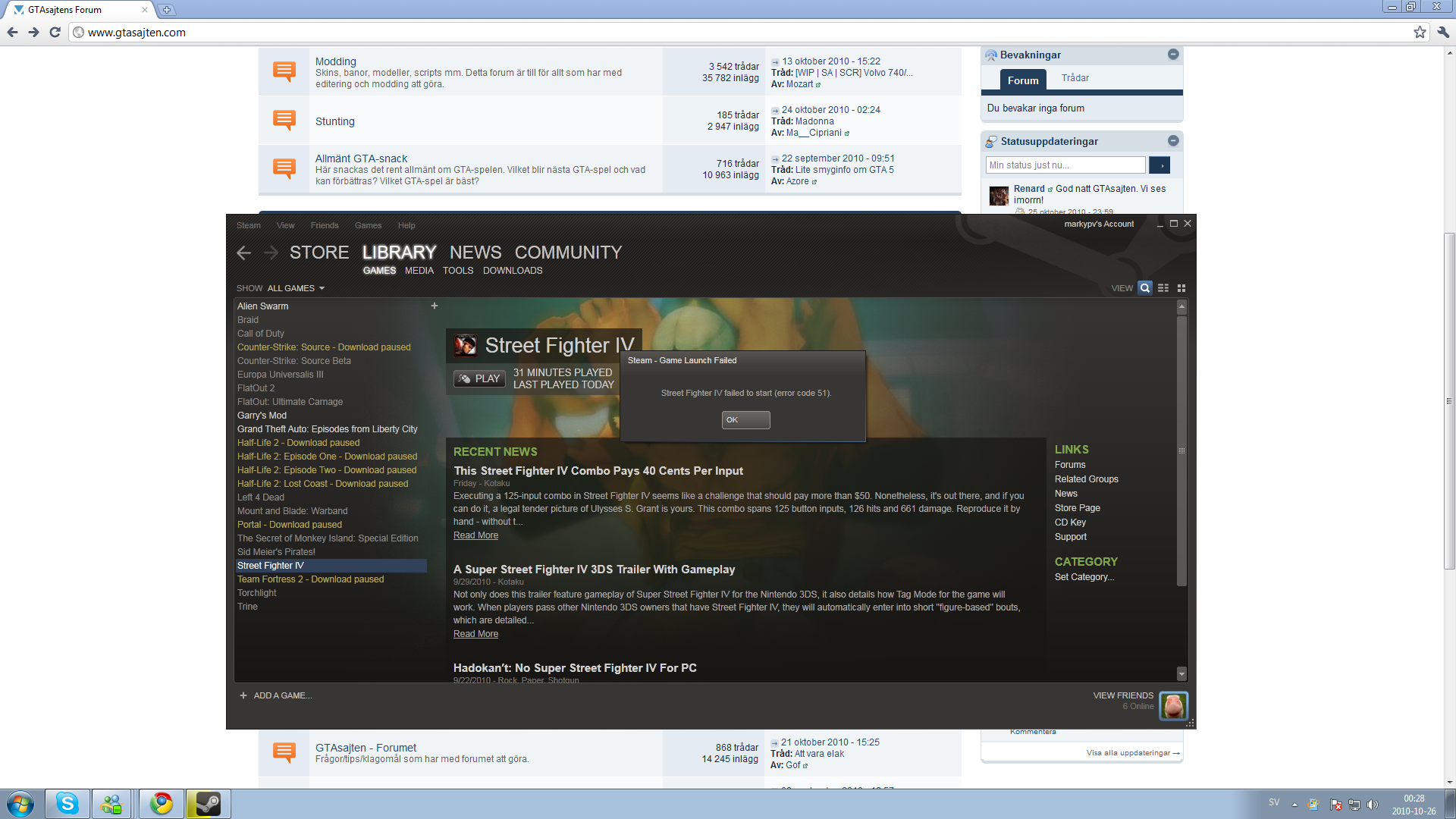
Task: Go to the Steam COMMUNITY section
Action: pos(568,253)
